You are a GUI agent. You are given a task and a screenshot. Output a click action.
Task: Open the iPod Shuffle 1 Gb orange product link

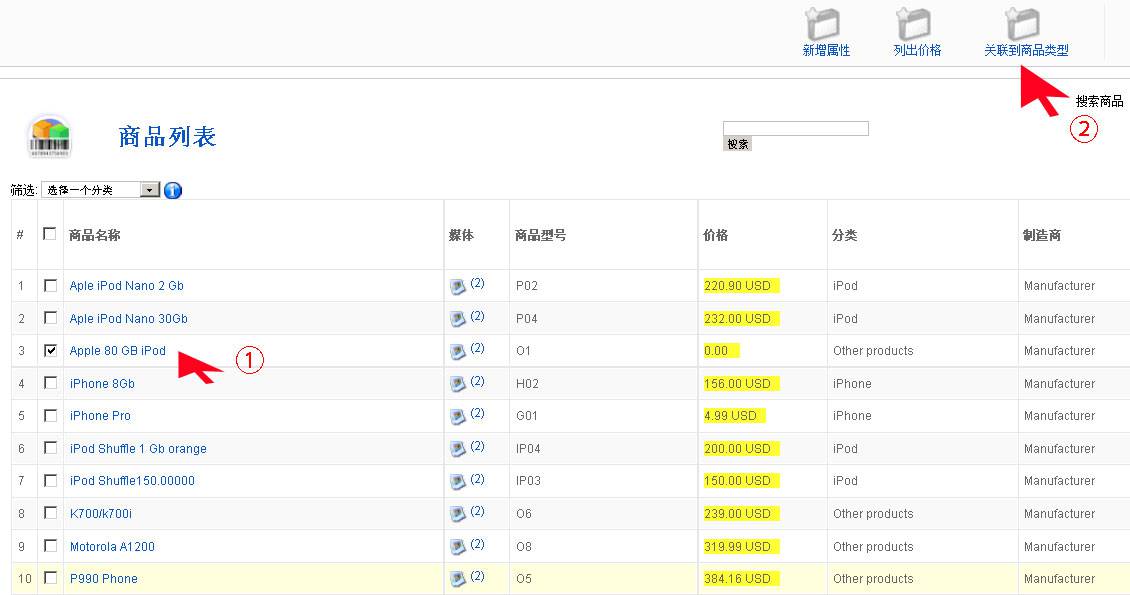(x=137, y=448)
